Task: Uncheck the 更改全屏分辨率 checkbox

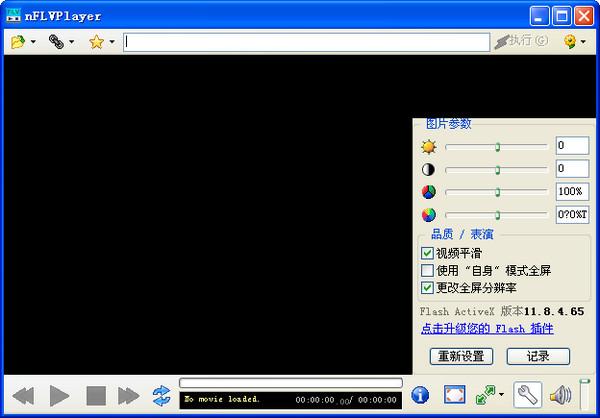Action: pos(427,288)
